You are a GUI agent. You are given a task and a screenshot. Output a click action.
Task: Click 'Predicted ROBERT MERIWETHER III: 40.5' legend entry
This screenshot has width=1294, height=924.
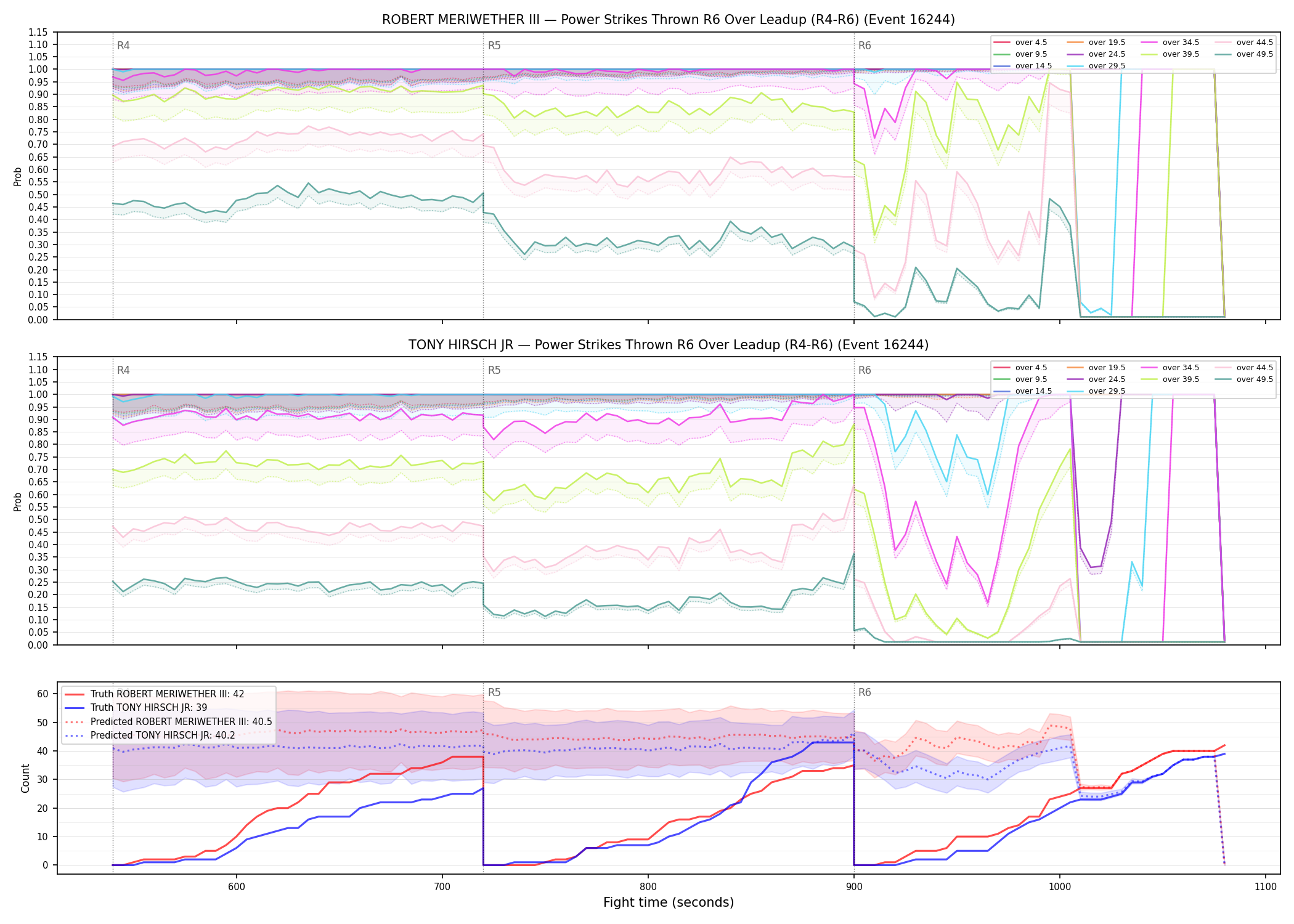coord(168,722)
